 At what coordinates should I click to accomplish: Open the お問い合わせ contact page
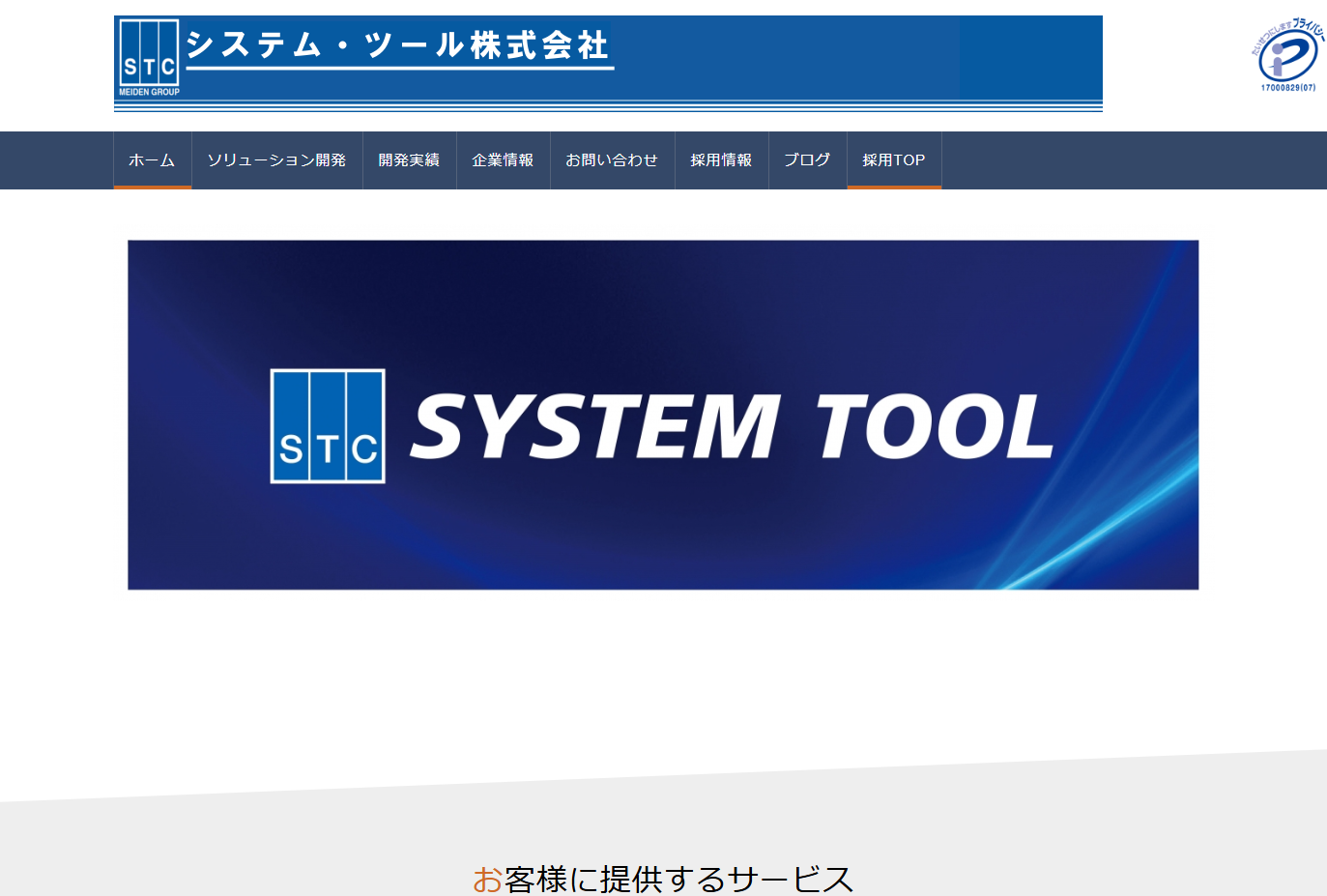pos(613,160)
